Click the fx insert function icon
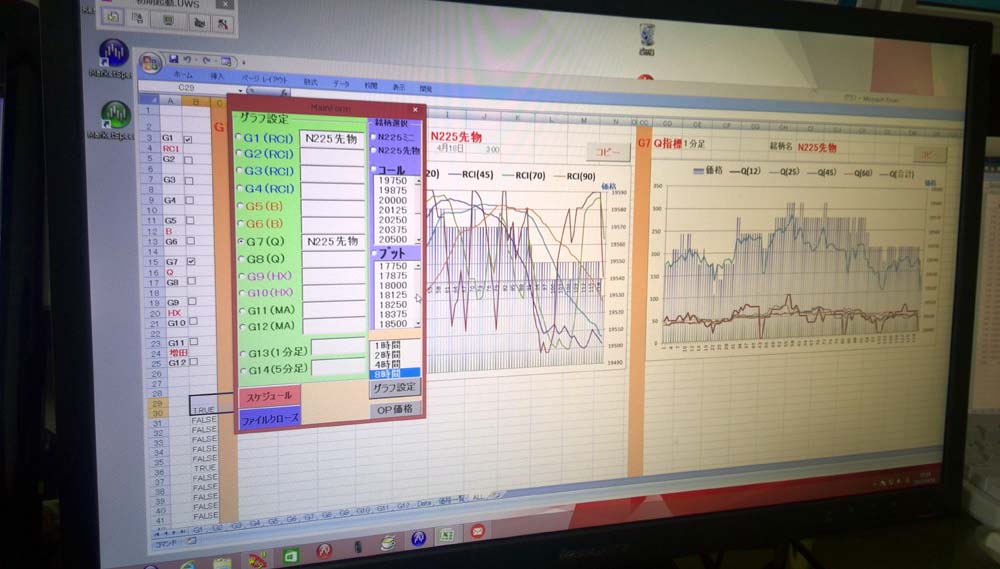Viewport: 1000px width, 569px height. pyautogui.click(x=283, y=92)
